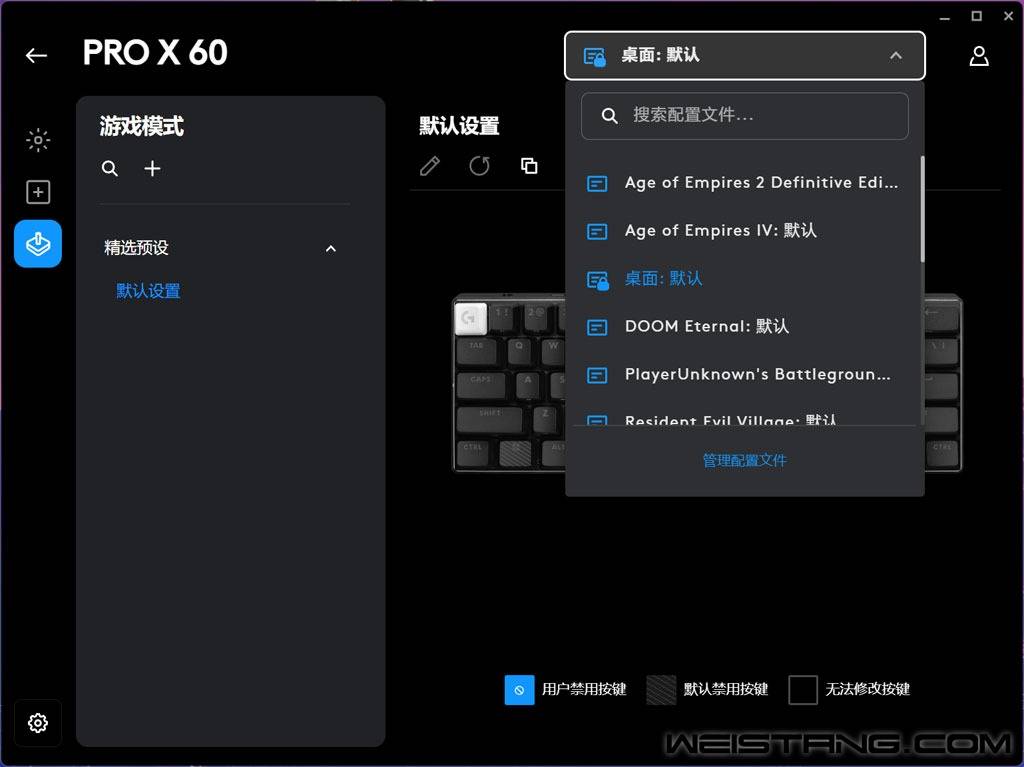Click the G key on keyboard image
The width and height of the screenshot is (1024, 767).
pos(470,318)
